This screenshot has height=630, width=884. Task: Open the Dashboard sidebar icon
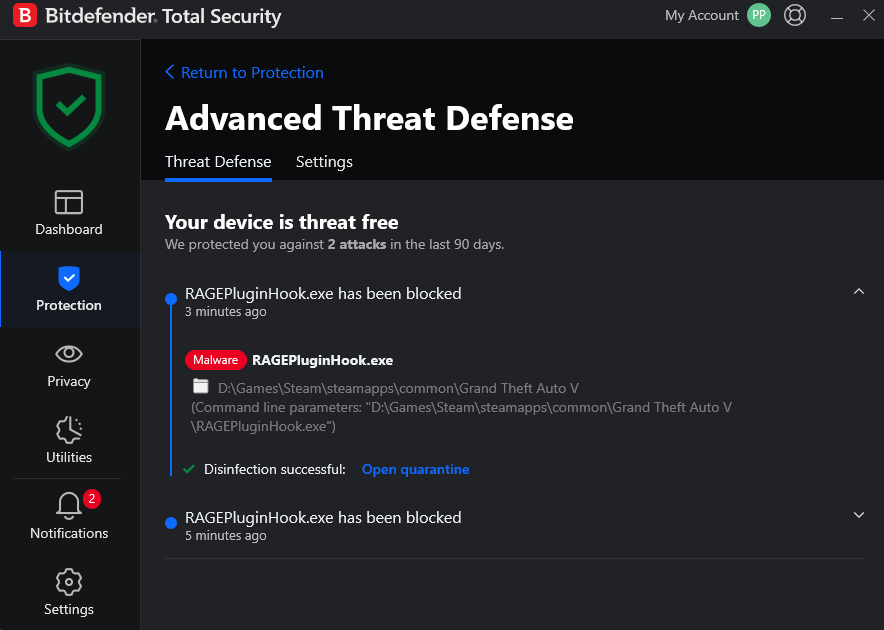[69, 203]
